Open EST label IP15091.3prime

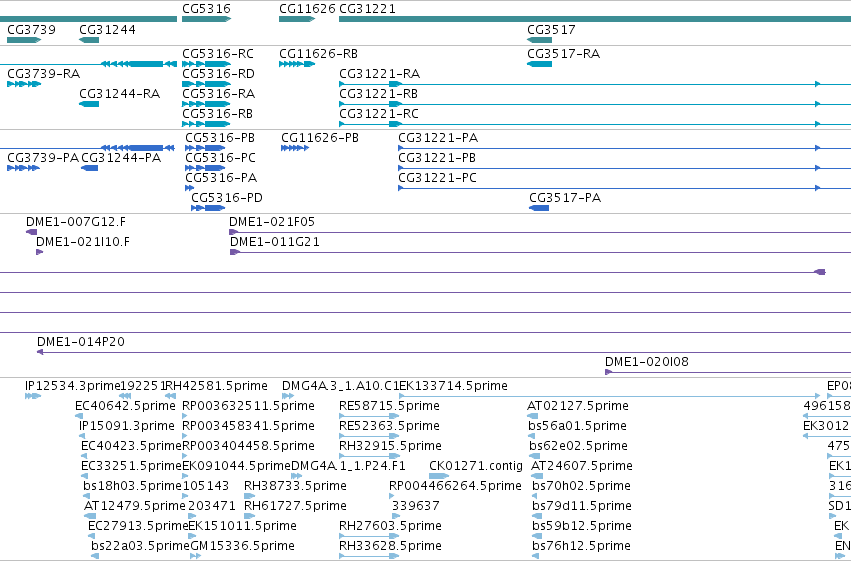126,426
